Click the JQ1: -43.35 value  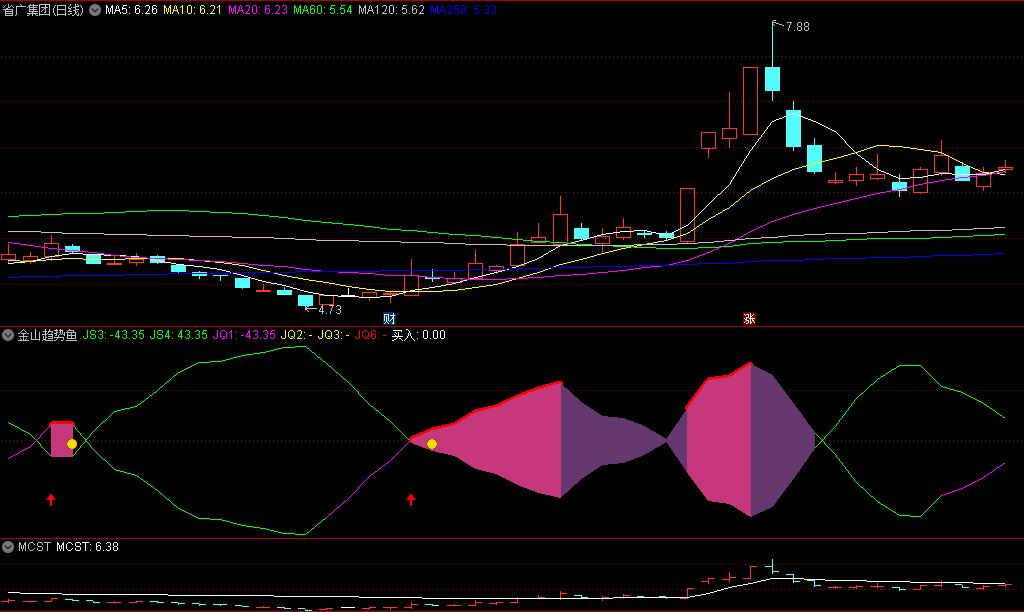[244, 335]
